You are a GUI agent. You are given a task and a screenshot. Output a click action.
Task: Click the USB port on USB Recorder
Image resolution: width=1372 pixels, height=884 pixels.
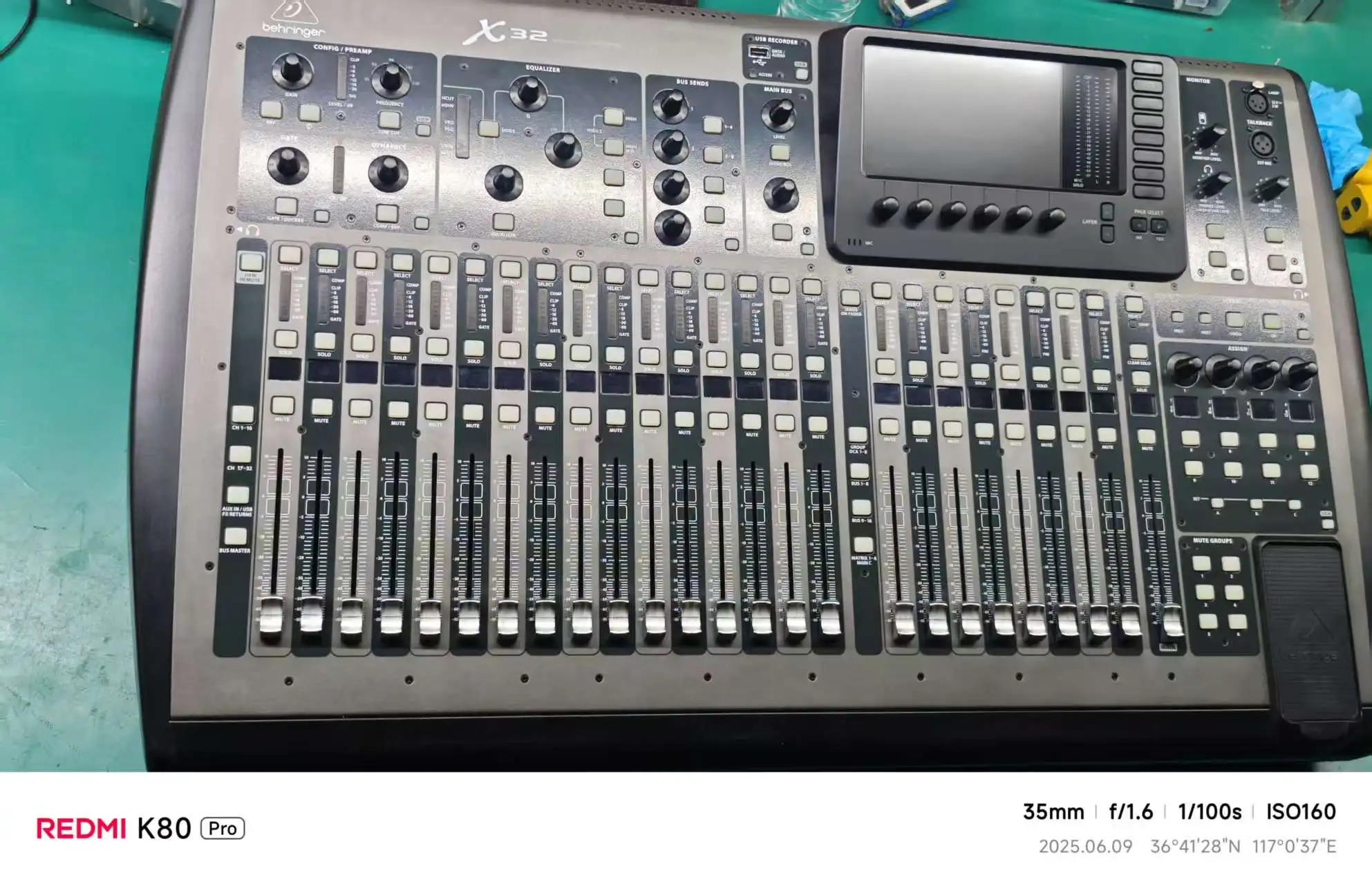[758, 53]
